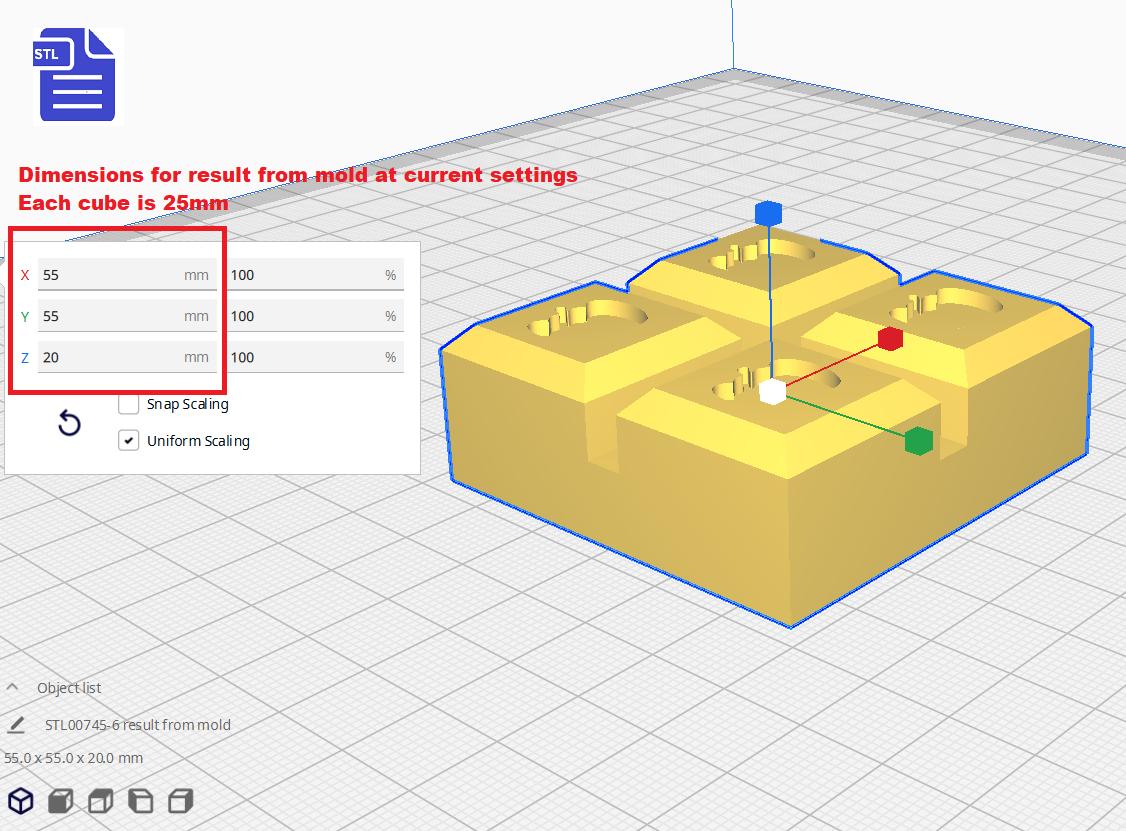
Task: Click the pencil edit icon beside model name
Action: (x=16, y=725)
